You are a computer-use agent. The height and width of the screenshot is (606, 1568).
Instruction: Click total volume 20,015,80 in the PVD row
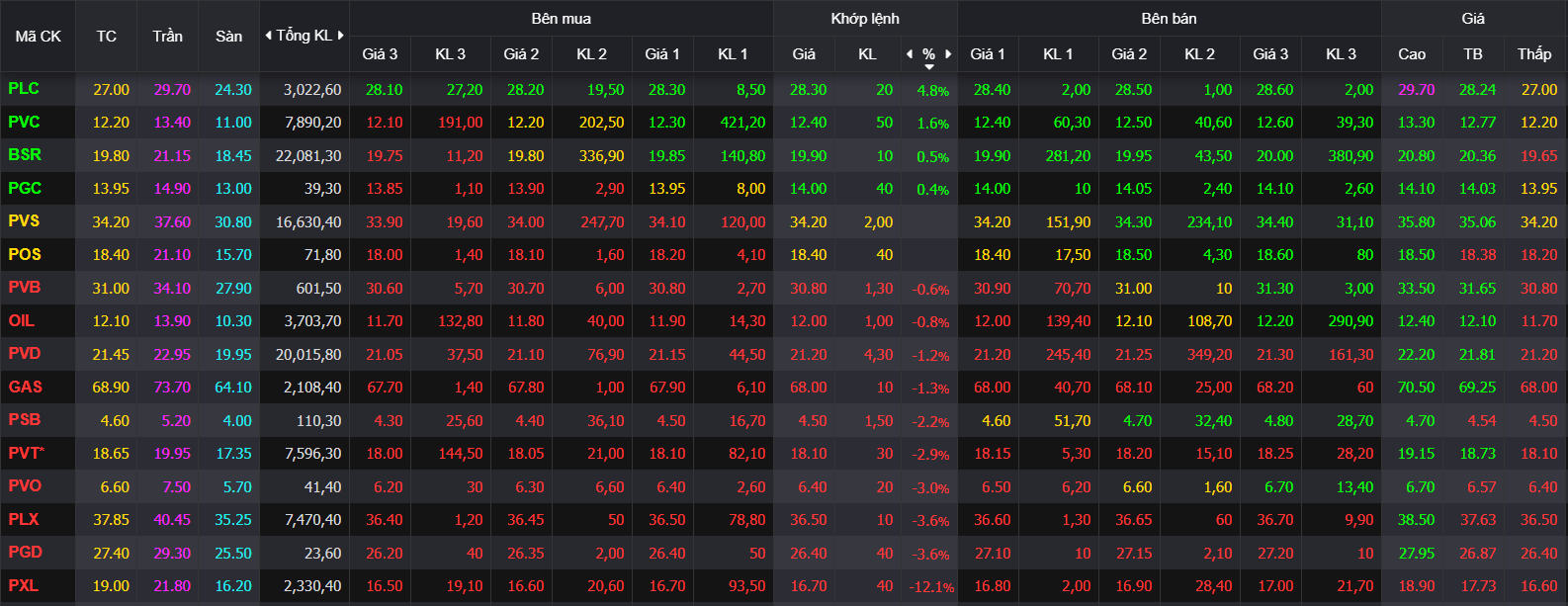tap(308, 355)
